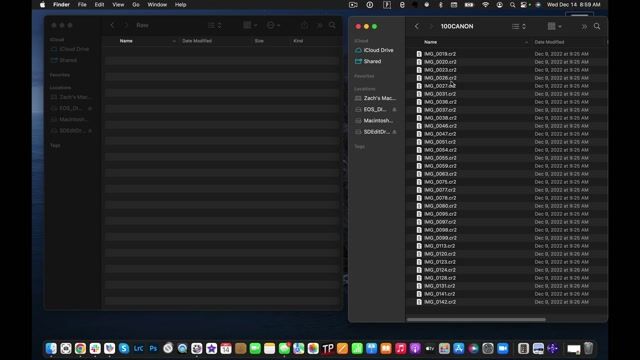640x360 pixels.
Task: Open the Finder menu
Action: pyautogui.click(x=61, y=5)
